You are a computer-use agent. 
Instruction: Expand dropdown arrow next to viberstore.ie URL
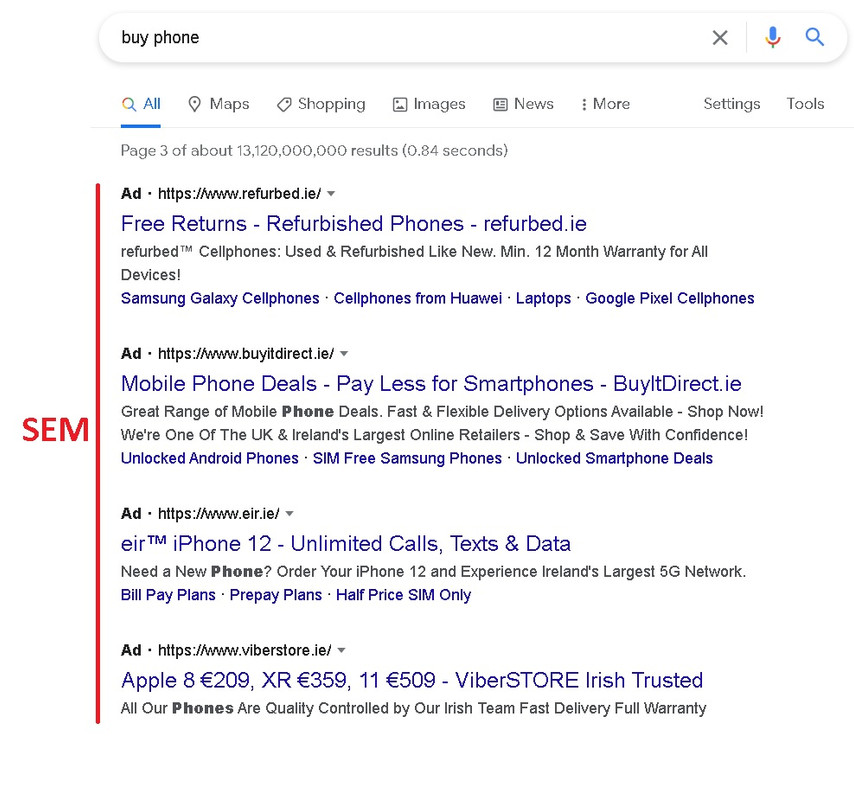coord(341,650)
